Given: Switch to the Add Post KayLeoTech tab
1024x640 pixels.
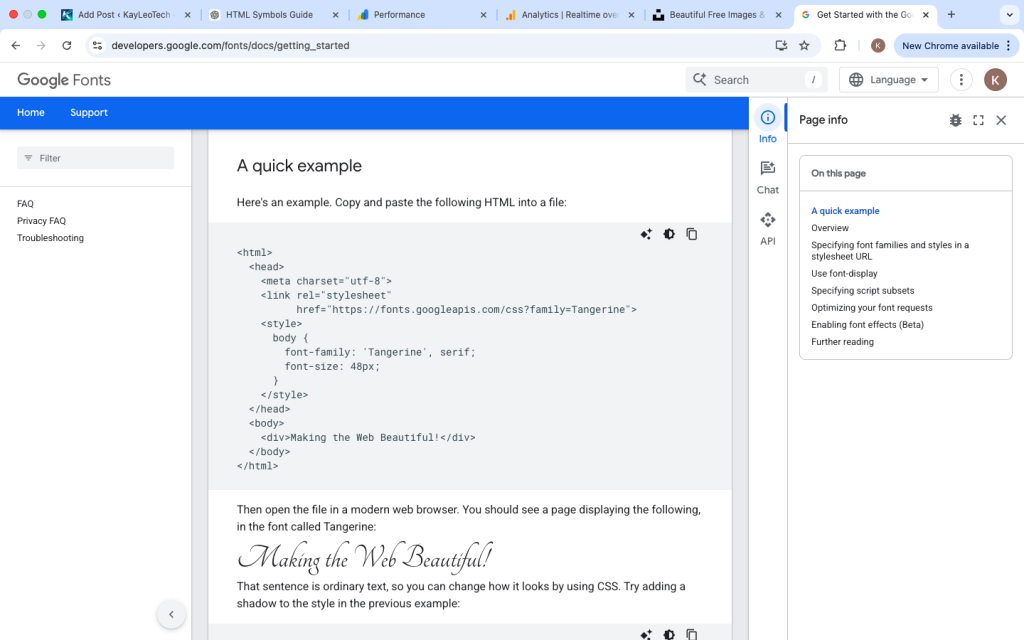Looking at the screenshot, I should tap(124, 14).
